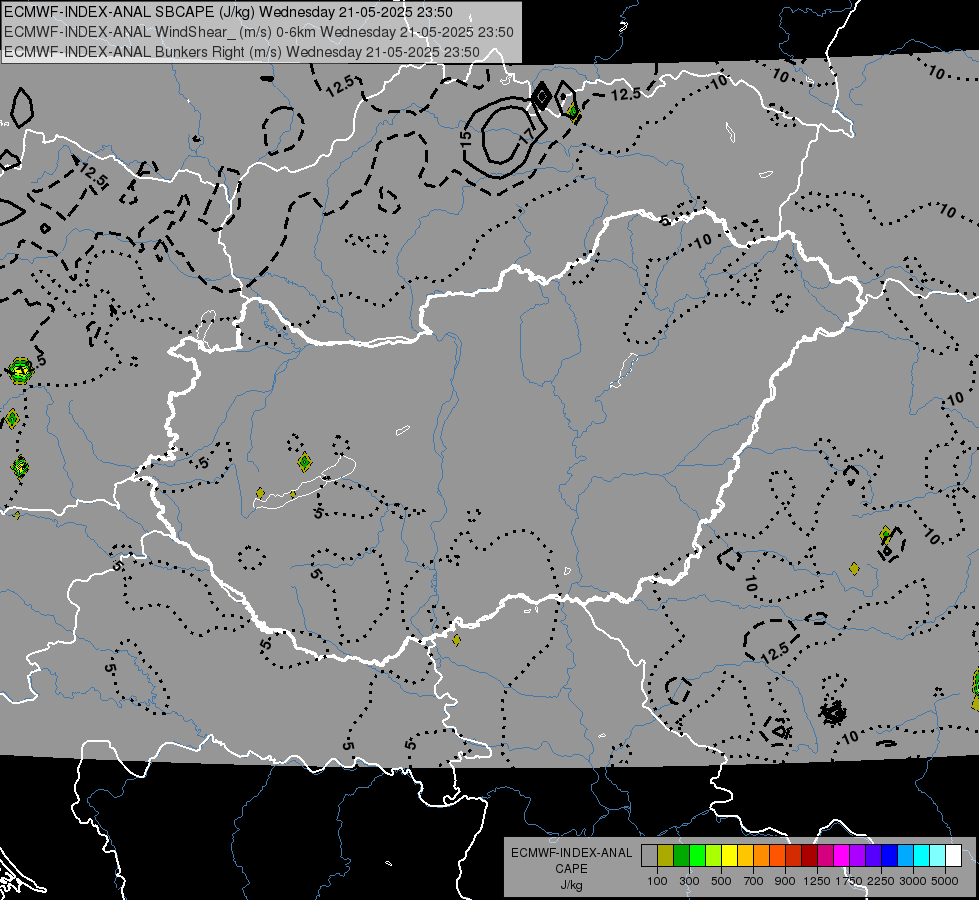Select the olive swatch in CAPE legend
This screenshot has width=979, height=900.
click(x=666, y=856)
